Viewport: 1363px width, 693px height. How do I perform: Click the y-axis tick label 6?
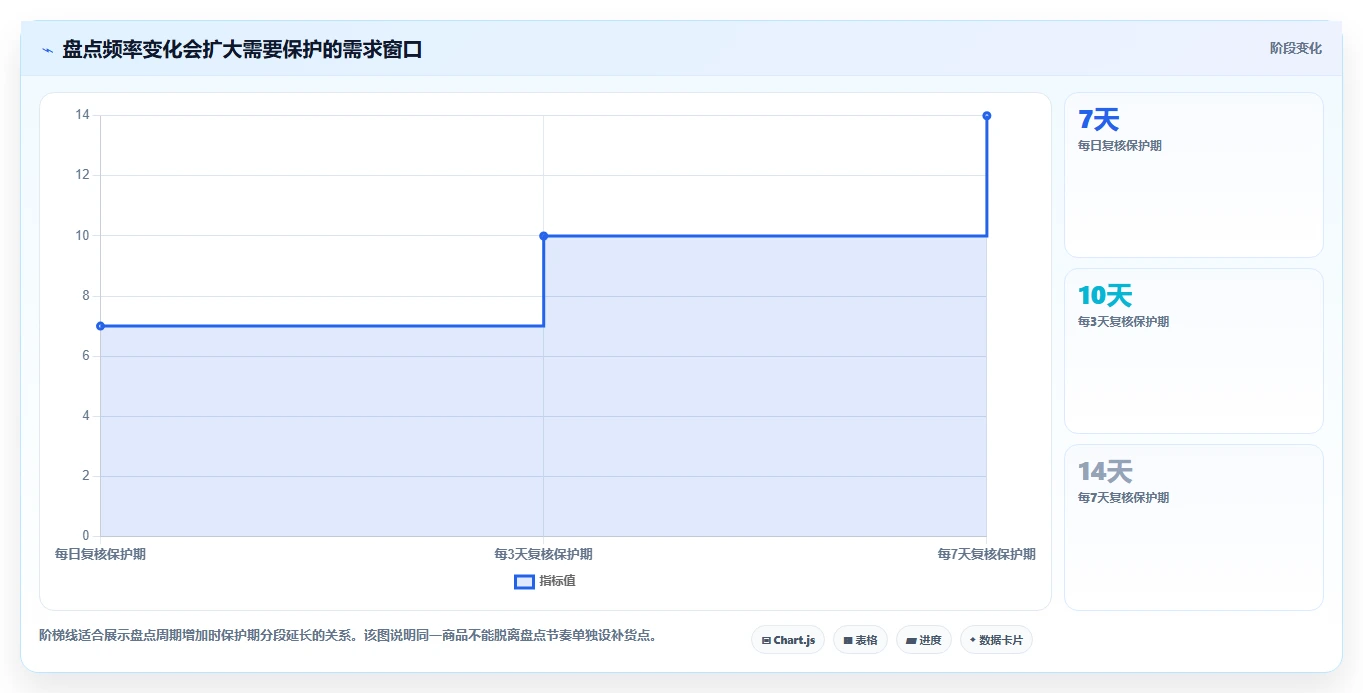(85, 356)
